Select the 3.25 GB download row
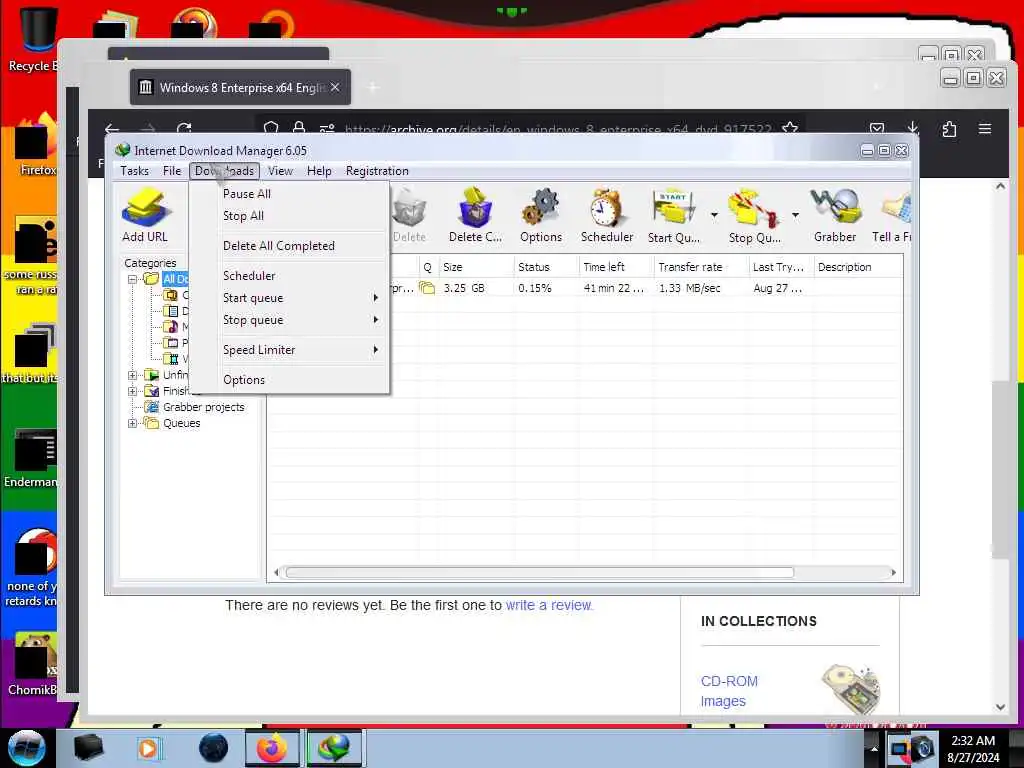This screenshot has width=1024, height=768. pos(584,288)
